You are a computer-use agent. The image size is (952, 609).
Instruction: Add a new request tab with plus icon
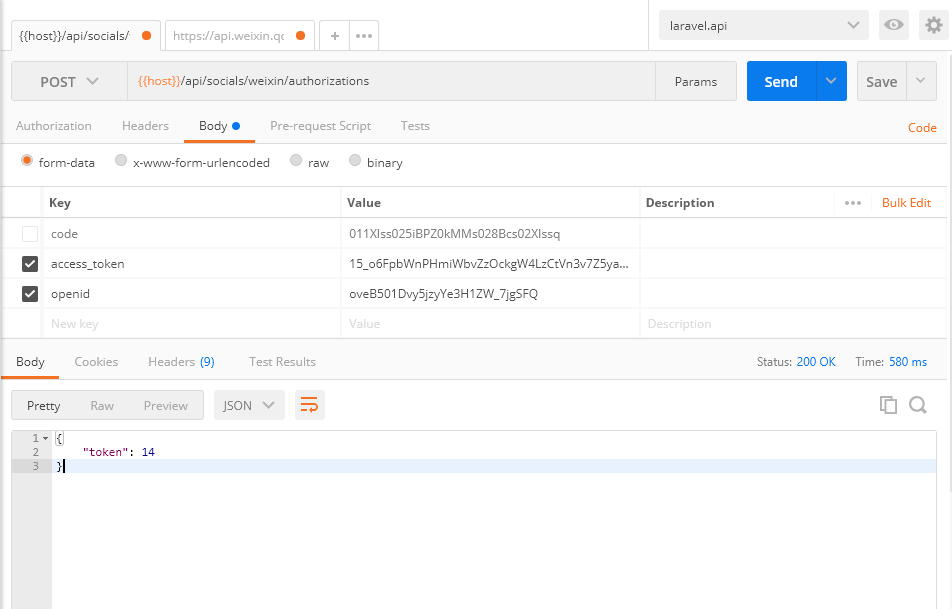(x=334, y=35)
